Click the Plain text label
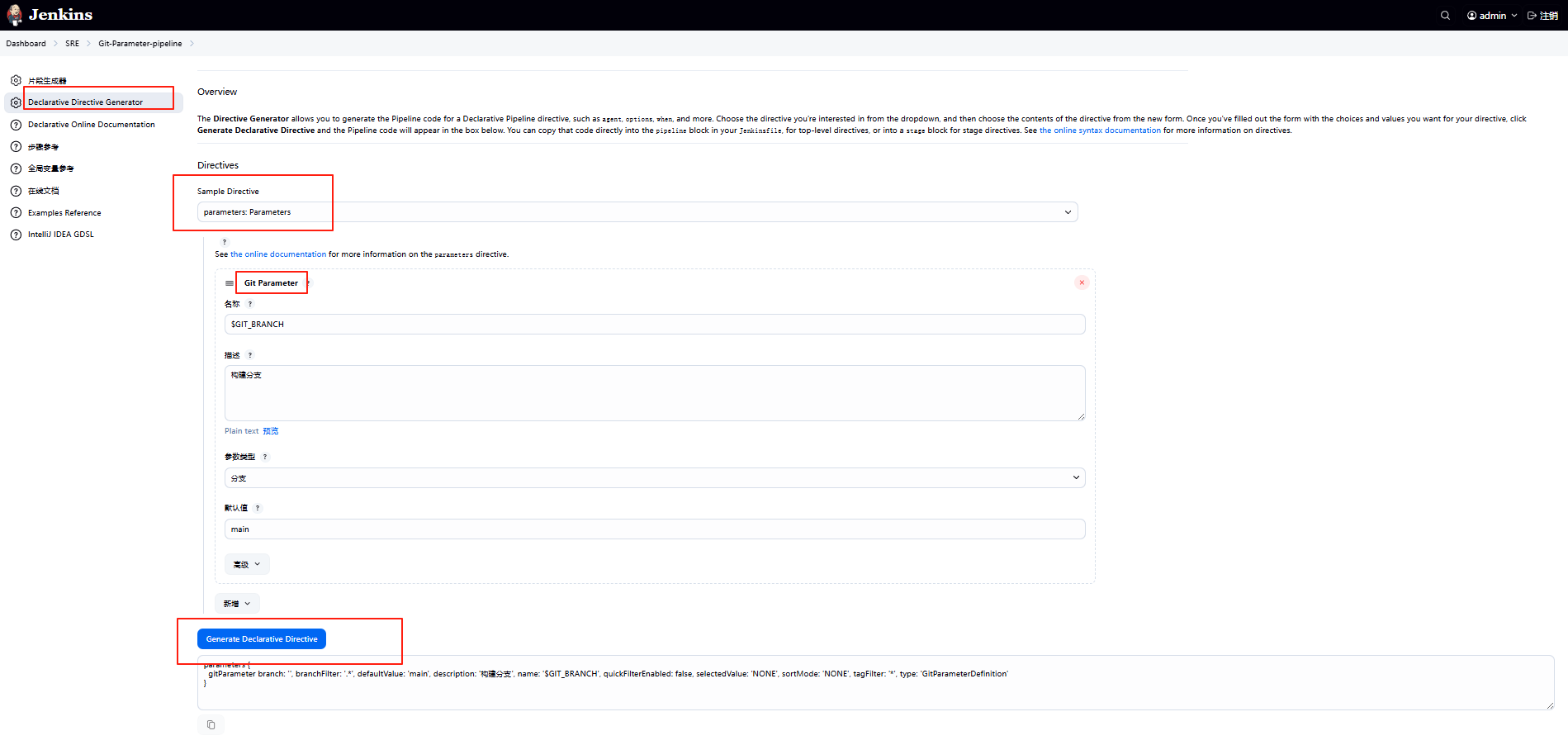Image resolution: width=1568 pixels, height=745 pixels. [x=241, y=431]
